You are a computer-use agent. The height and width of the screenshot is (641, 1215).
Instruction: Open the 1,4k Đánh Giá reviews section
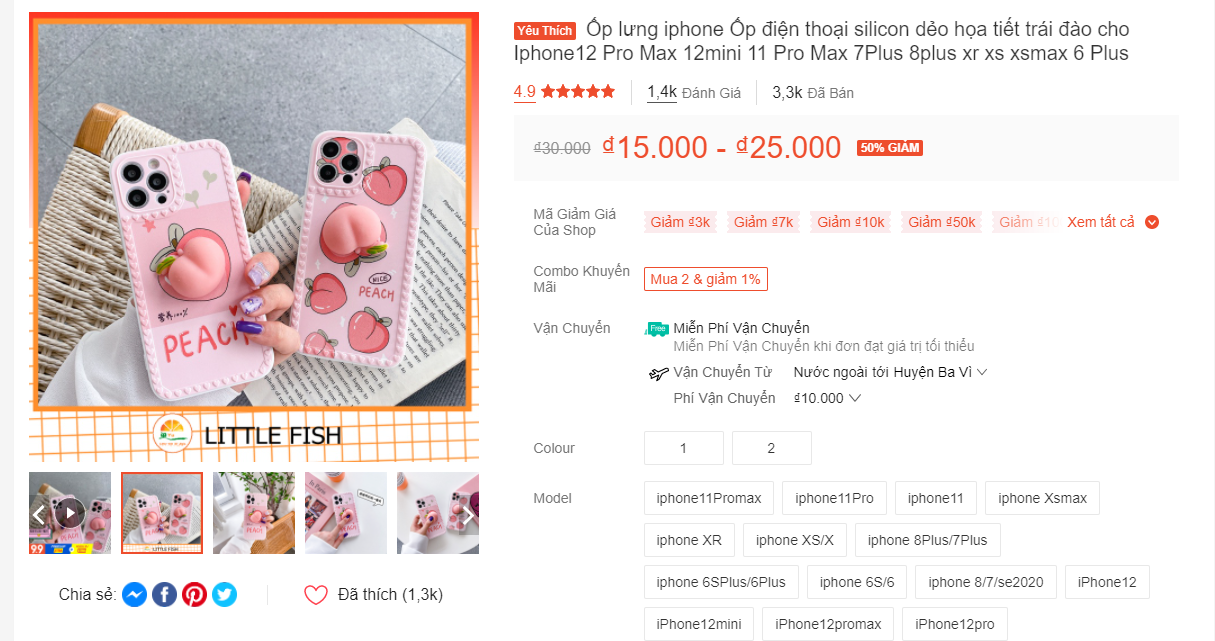[693, 92]
